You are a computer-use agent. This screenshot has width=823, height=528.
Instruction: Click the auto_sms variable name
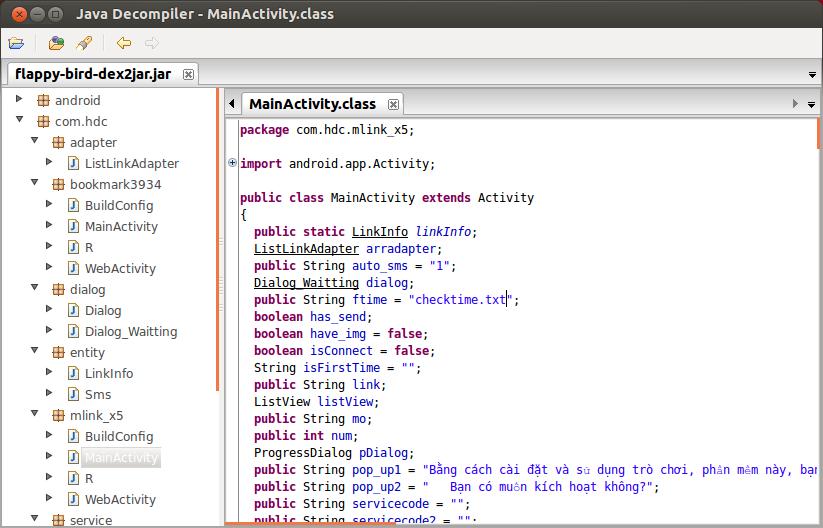pos(379,266)
